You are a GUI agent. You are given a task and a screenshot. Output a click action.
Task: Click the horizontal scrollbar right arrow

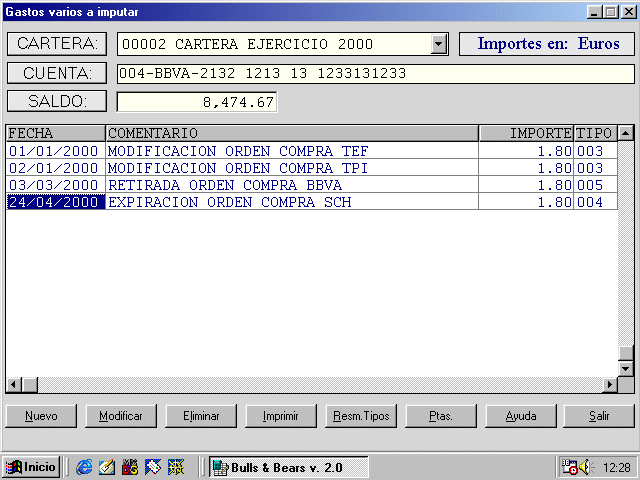(x=610, y=384)
